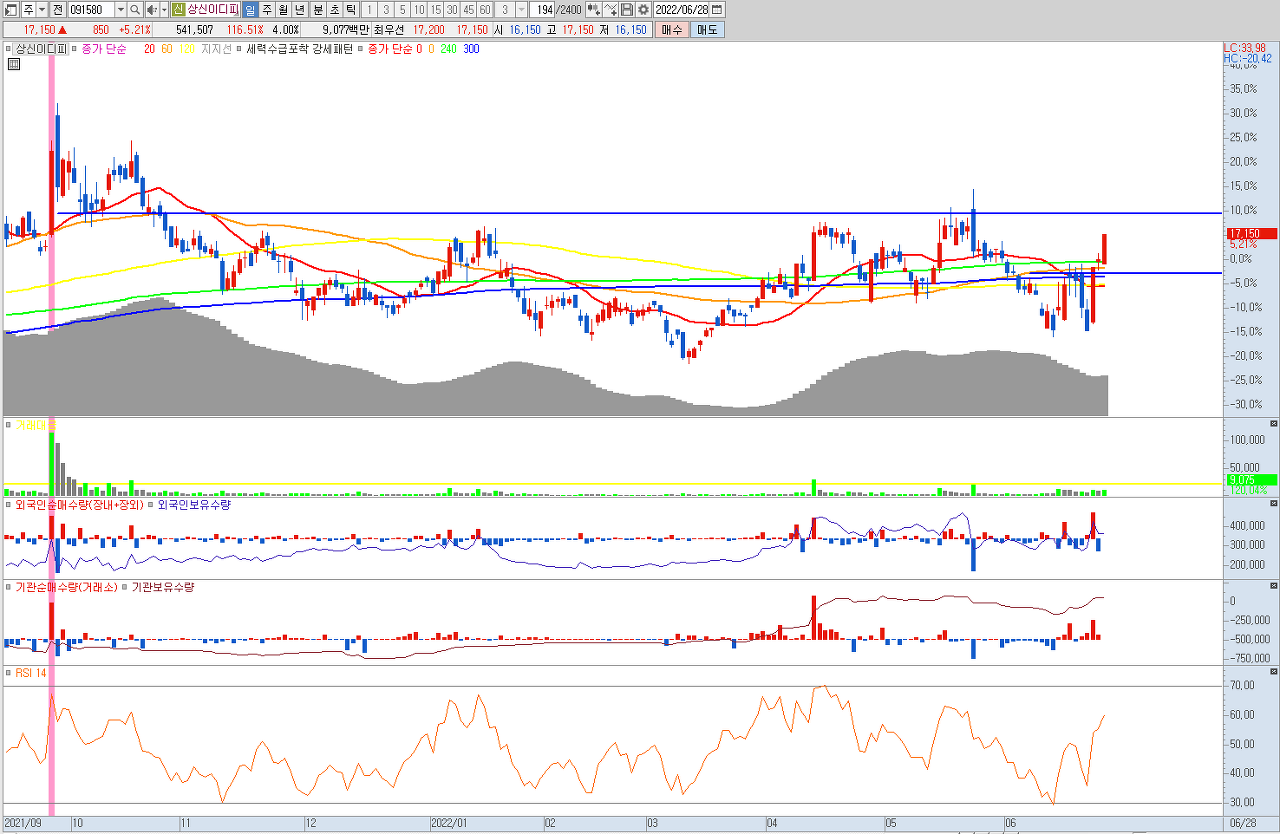Screen dimensions: 1280x834
Task: Click the 60 interval button
Action: tap(485, 10)
